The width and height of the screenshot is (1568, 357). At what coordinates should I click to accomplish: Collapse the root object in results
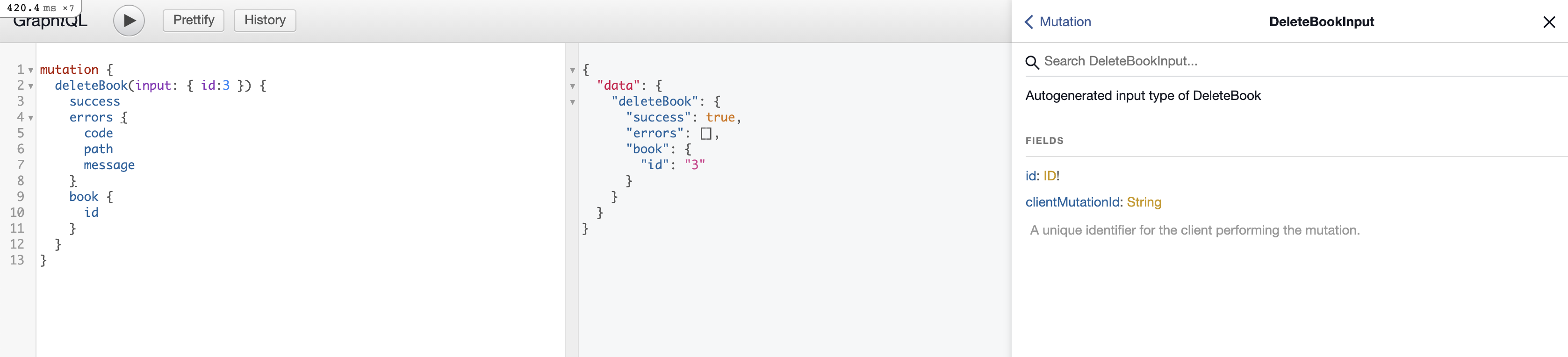point(572,71)
